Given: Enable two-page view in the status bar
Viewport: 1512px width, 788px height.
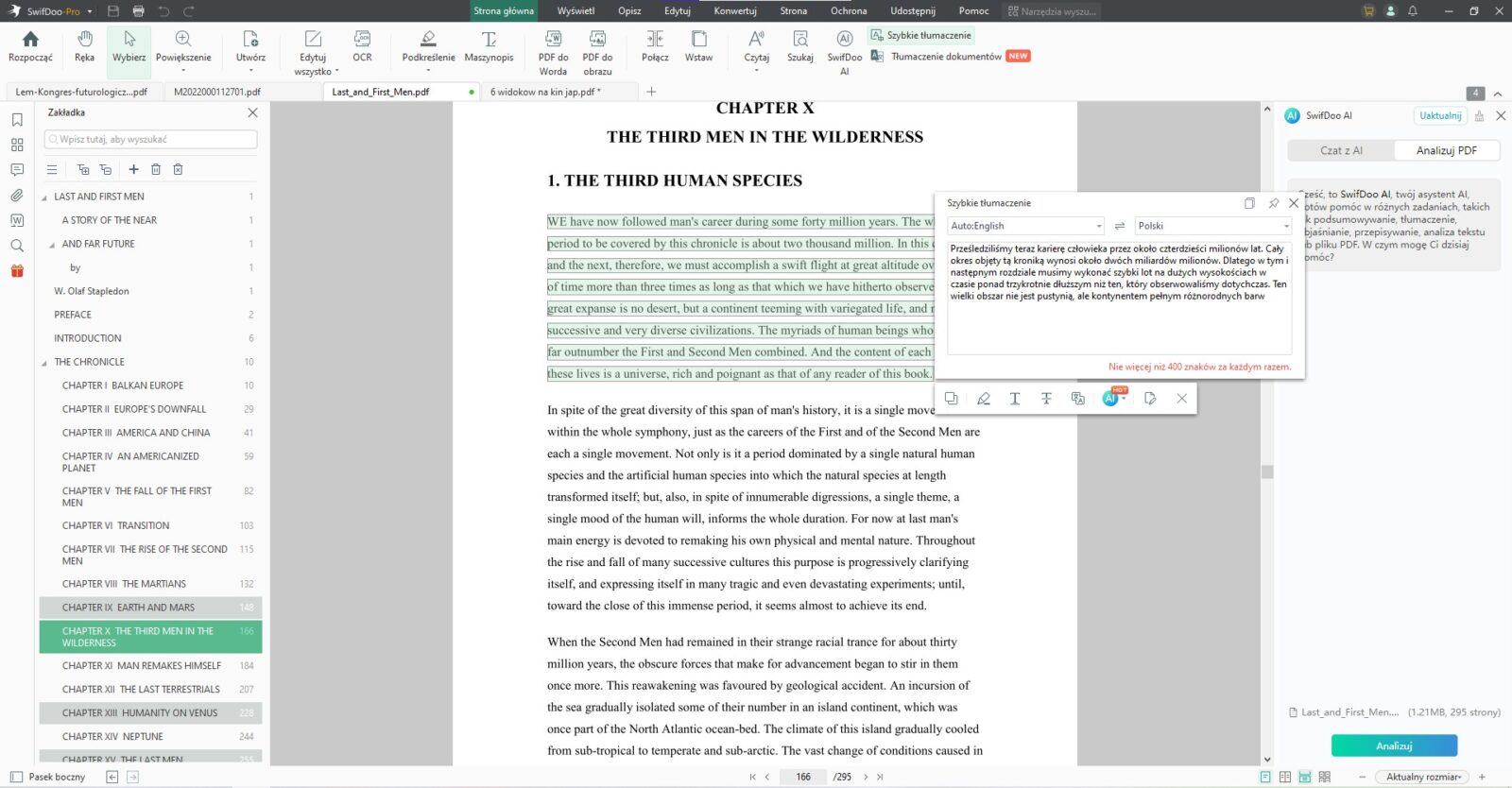Looking at the screenshot, I should [x=1284, y=777].
